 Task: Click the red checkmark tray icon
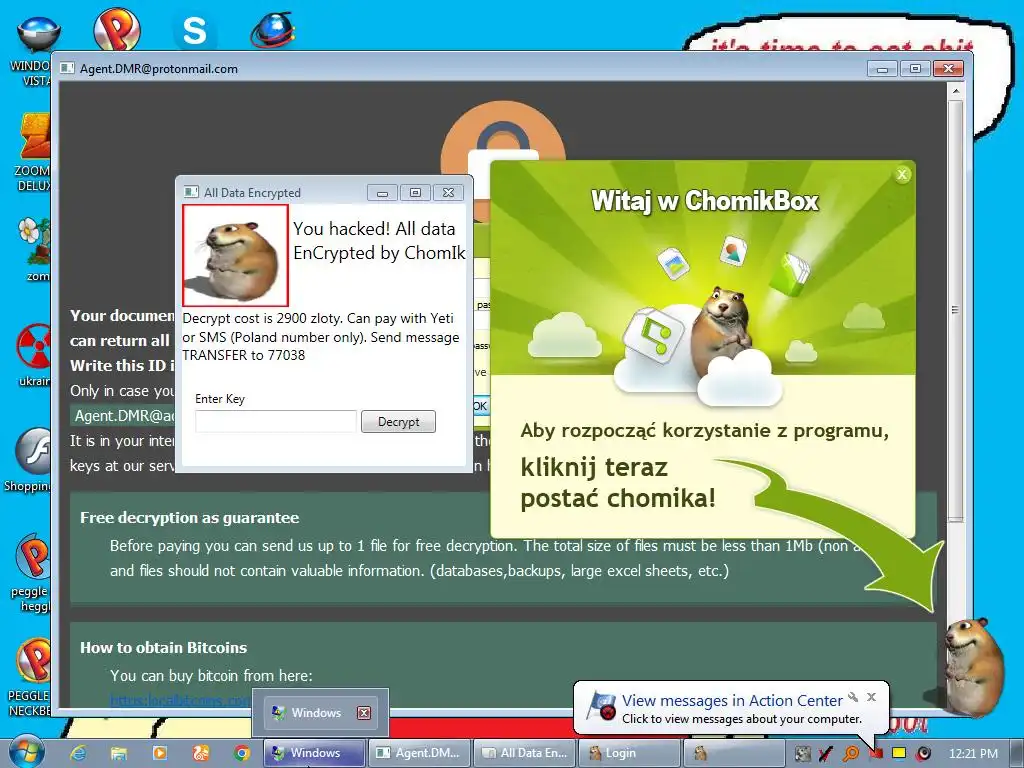826,754
